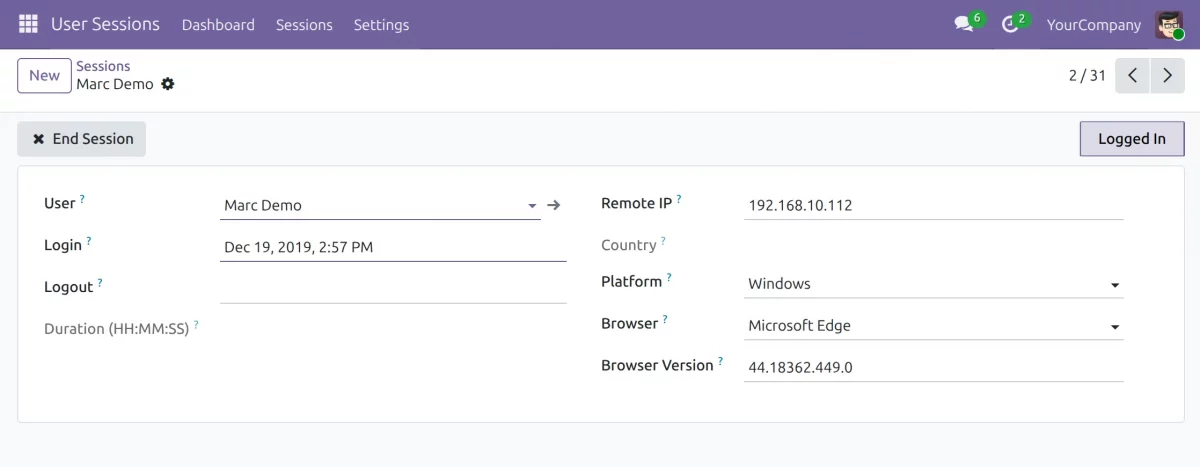This screenshot has height=467, width=1200.
Task: Show help tooltip for the Duration field
Action: 196,325
